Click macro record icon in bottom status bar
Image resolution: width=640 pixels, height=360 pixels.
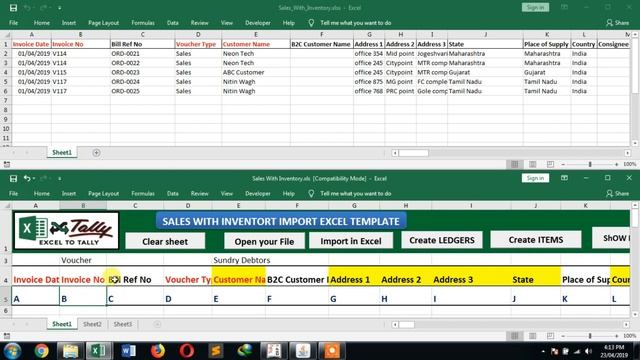(x=7, y=336)
